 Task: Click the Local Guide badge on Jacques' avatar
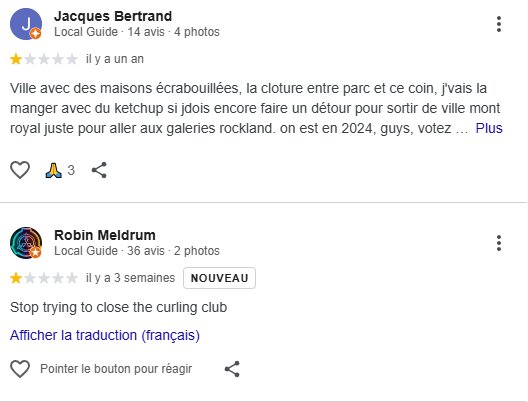[x=35, y=33]
